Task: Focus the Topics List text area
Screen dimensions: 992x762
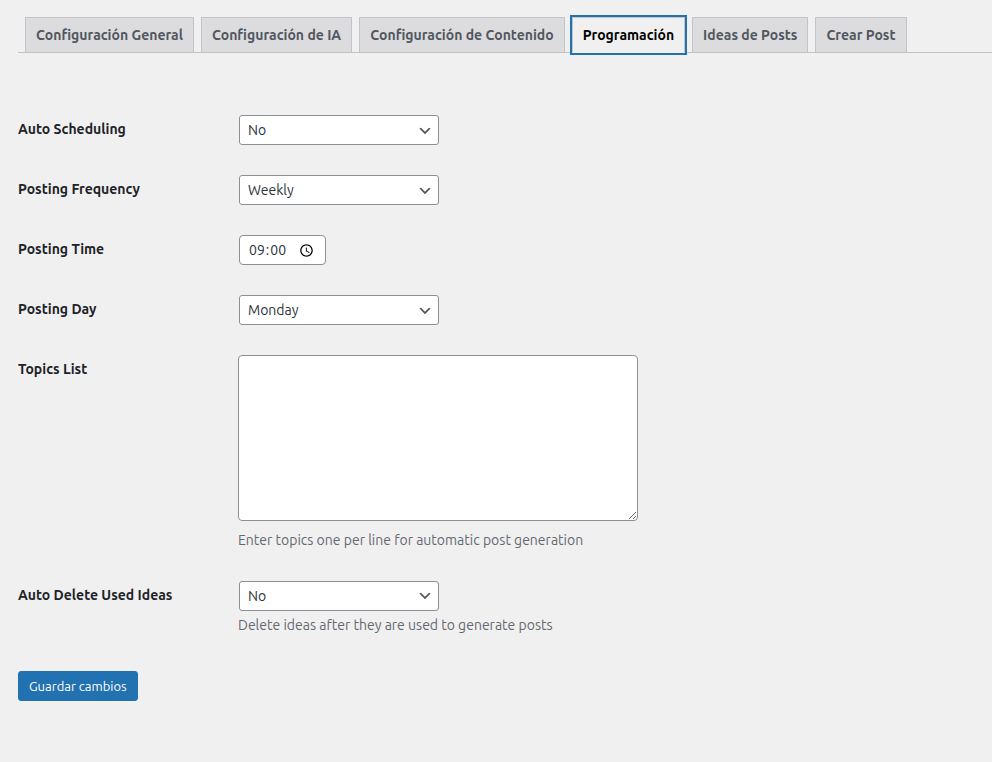Action: click(437, 437)
